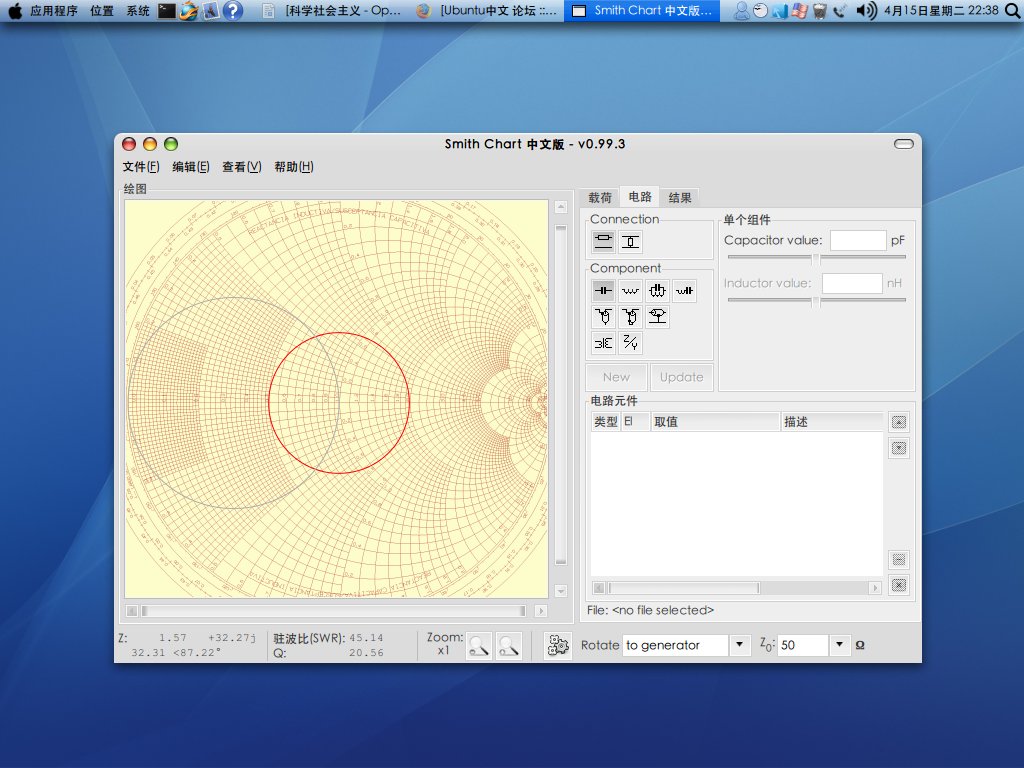Pick the parallel LC component icon

[658, 291]
